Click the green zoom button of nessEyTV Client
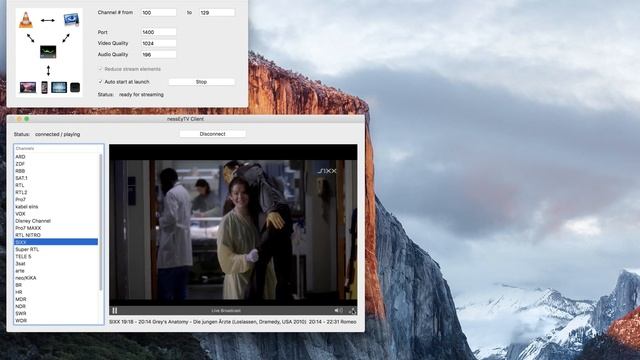This screenshot has width=640, height=360. point(27,119)
